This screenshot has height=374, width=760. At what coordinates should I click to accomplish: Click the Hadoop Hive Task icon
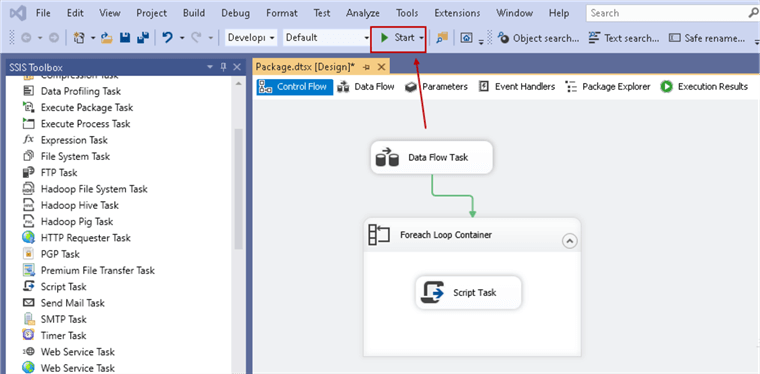click(x=29, y=205)
